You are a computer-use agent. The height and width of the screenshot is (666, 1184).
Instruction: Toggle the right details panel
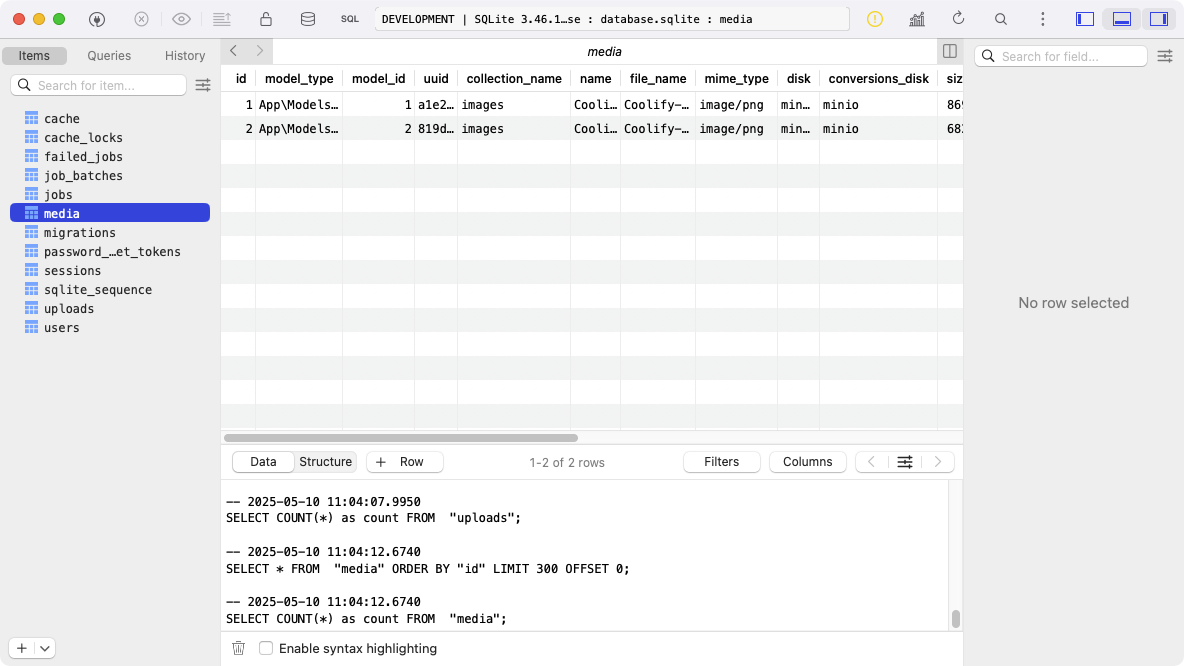click(1159, 19)
